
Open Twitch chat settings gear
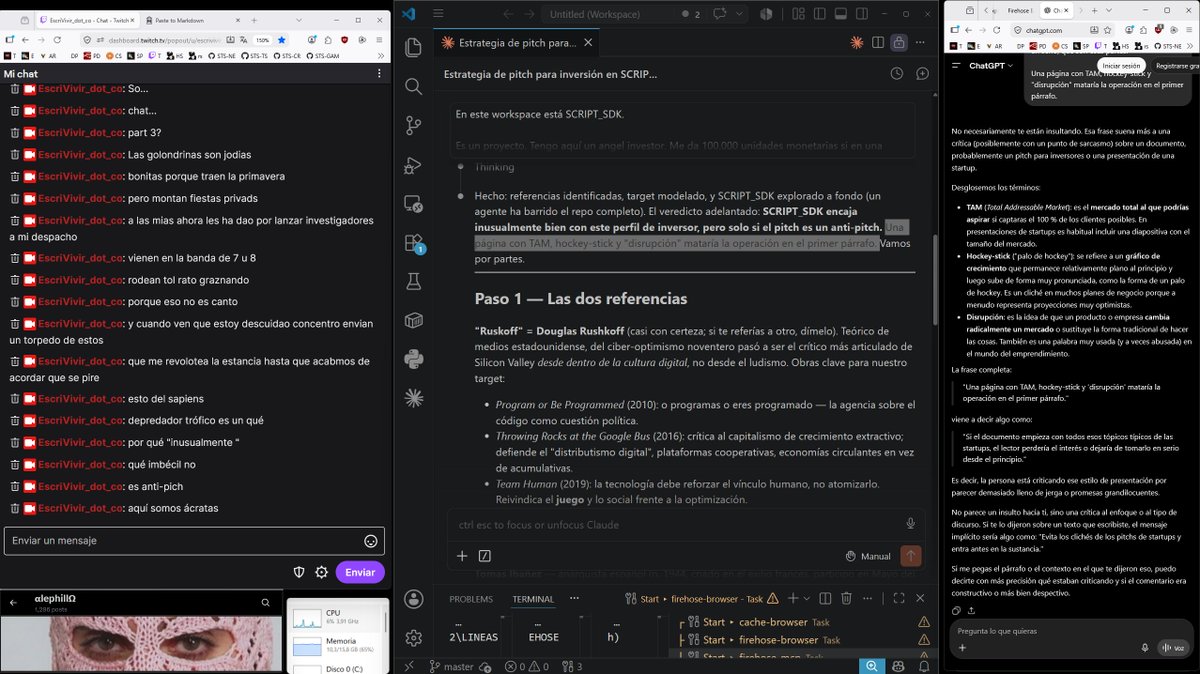pos(321,572)
